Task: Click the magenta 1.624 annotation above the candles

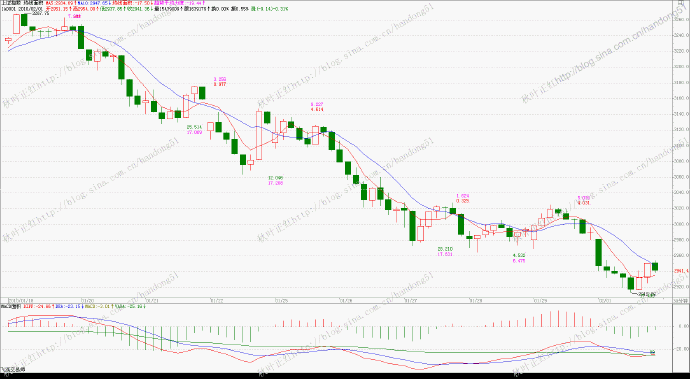Action: pyautogui.click(x=463, y=195)
